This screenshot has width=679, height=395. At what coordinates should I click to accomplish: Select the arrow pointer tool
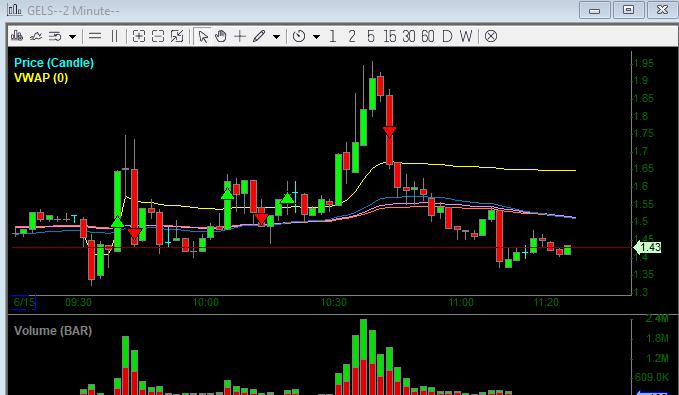(202, 36)
